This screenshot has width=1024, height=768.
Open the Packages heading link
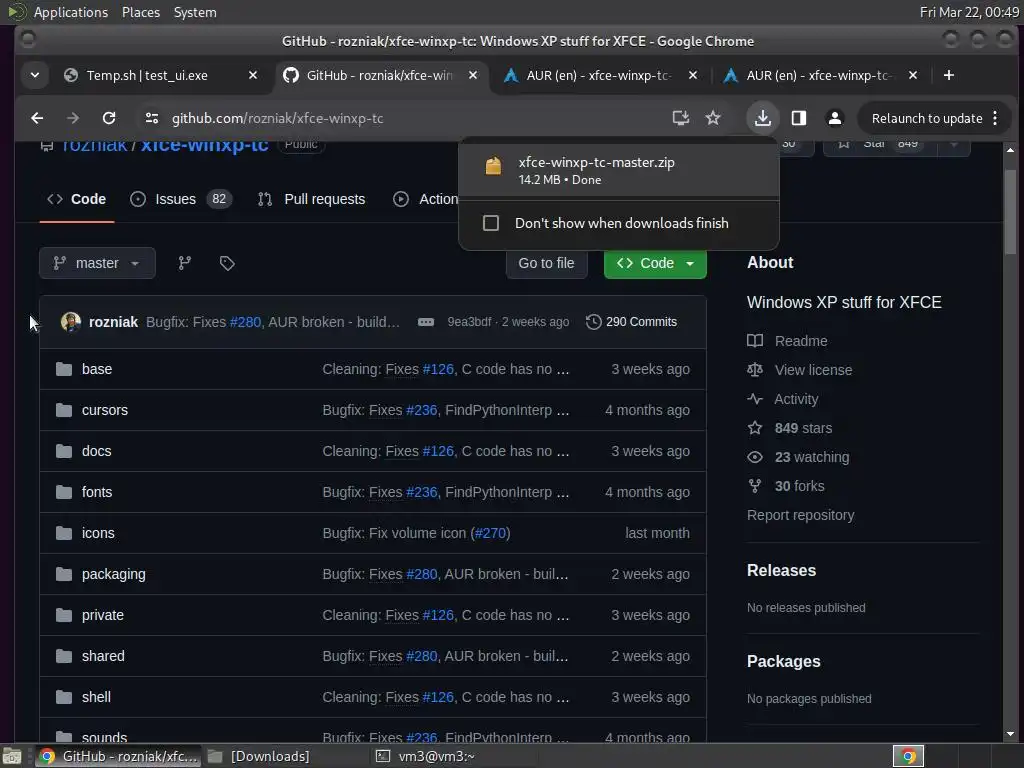(x=783, y=662)
